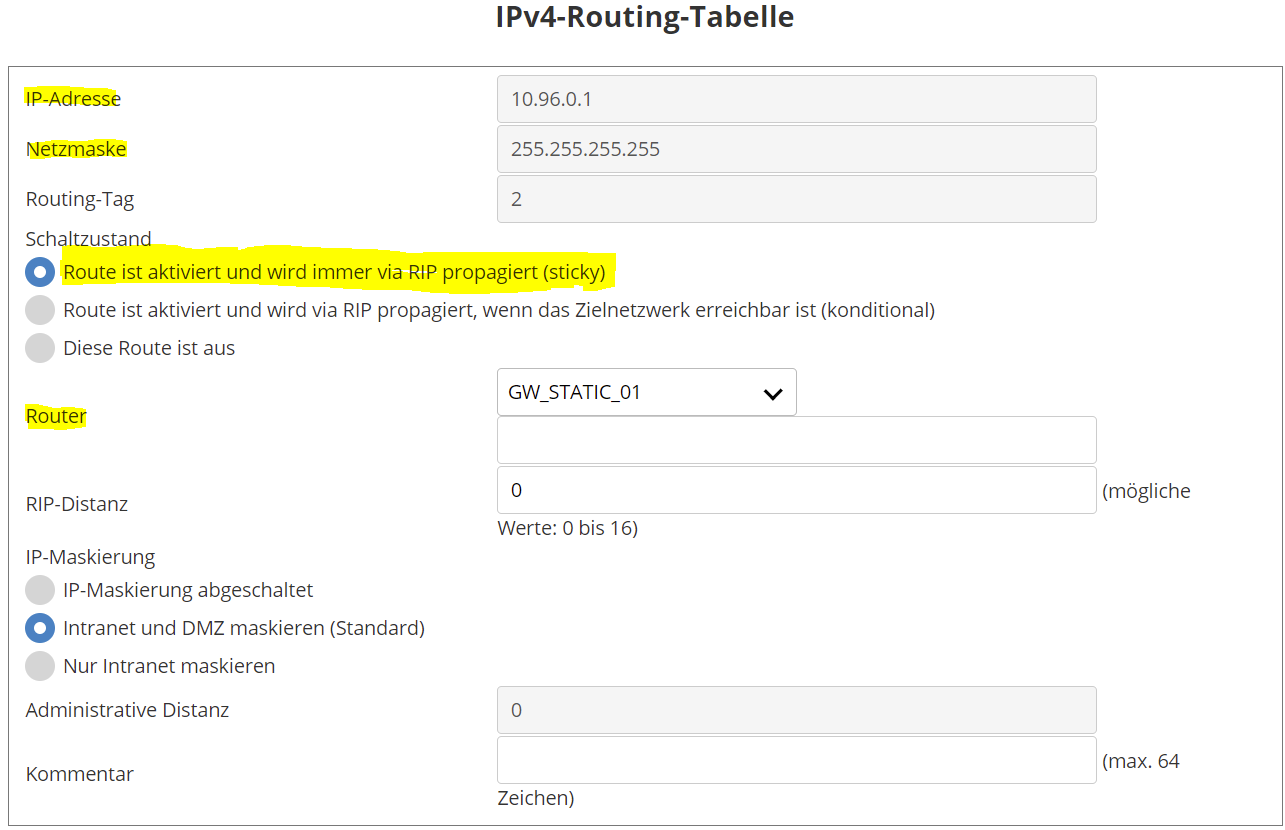
Task: Click the IP-Adresse field showing 10.96.0.1
Action: [x=796, y=99]
